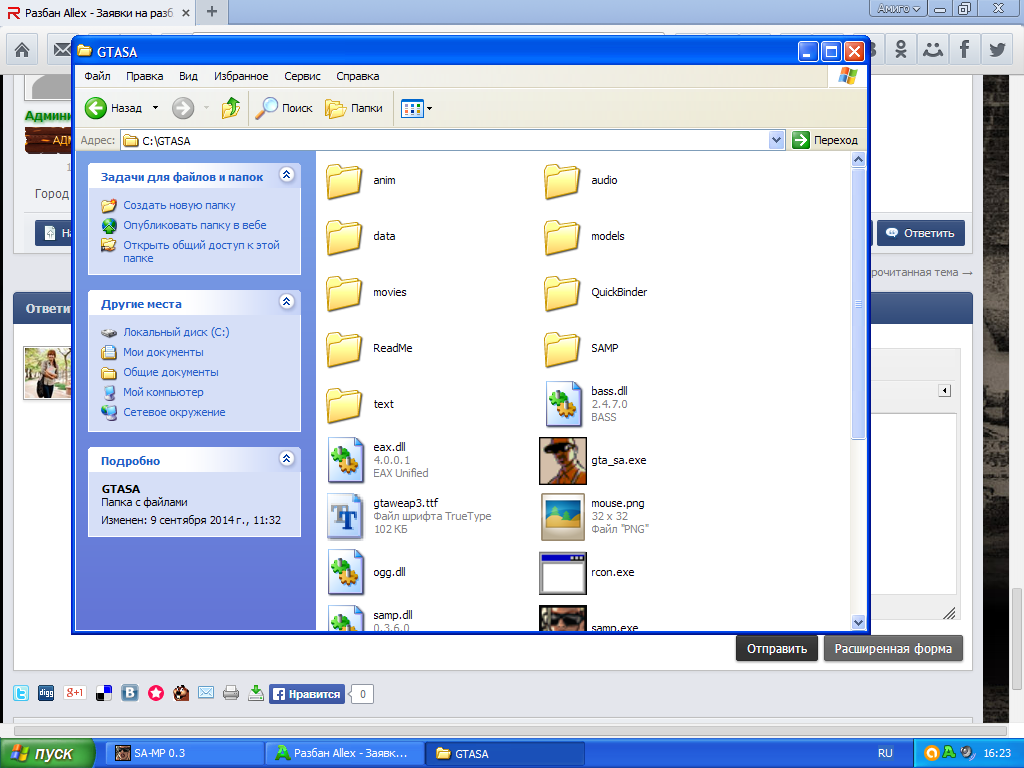
Task: Click the file list scroll up arrow
Action: (859, 159)
